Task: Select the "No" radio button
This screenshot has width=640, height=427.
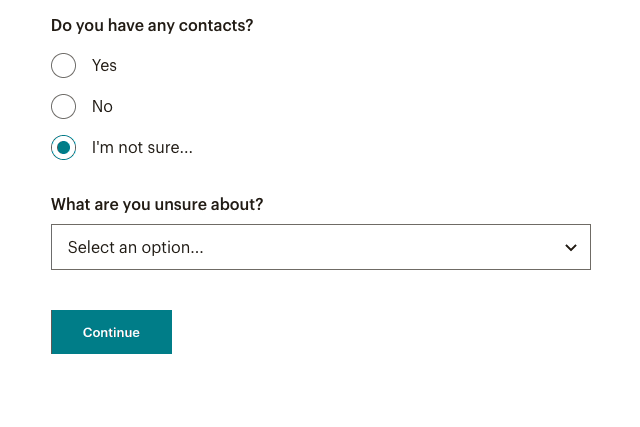Action: coord(63,107)
